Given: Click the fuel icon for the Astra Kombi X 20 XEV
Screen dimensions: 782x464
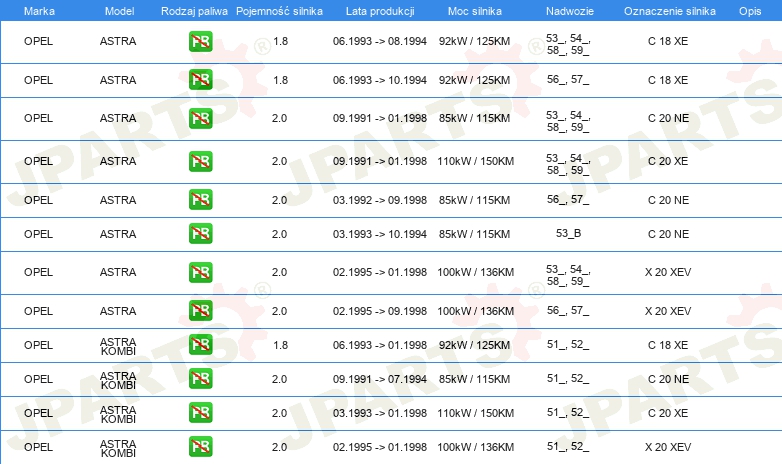Looking at the screenshot, I should point(200,447).
